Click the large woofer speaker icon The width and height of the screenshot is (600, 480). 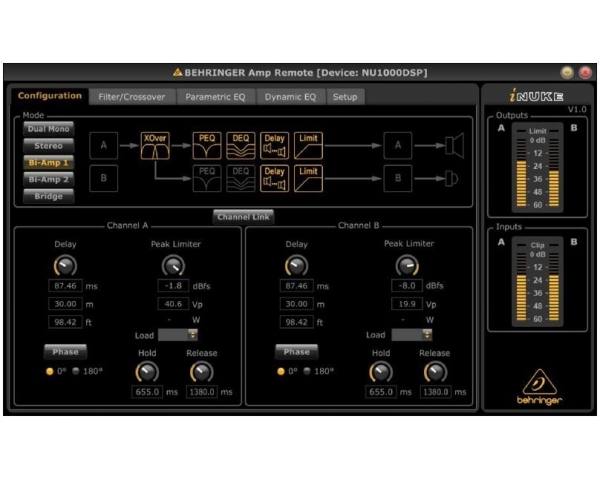(455, 146)
